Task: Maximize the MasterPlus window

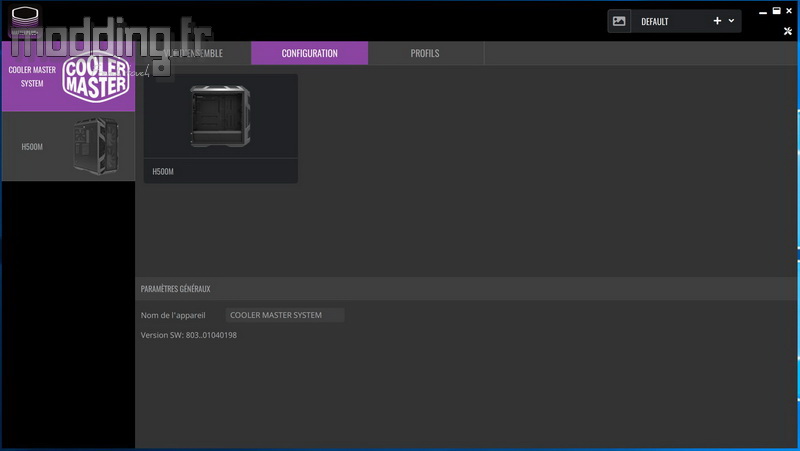Action: tap(777, 11)
